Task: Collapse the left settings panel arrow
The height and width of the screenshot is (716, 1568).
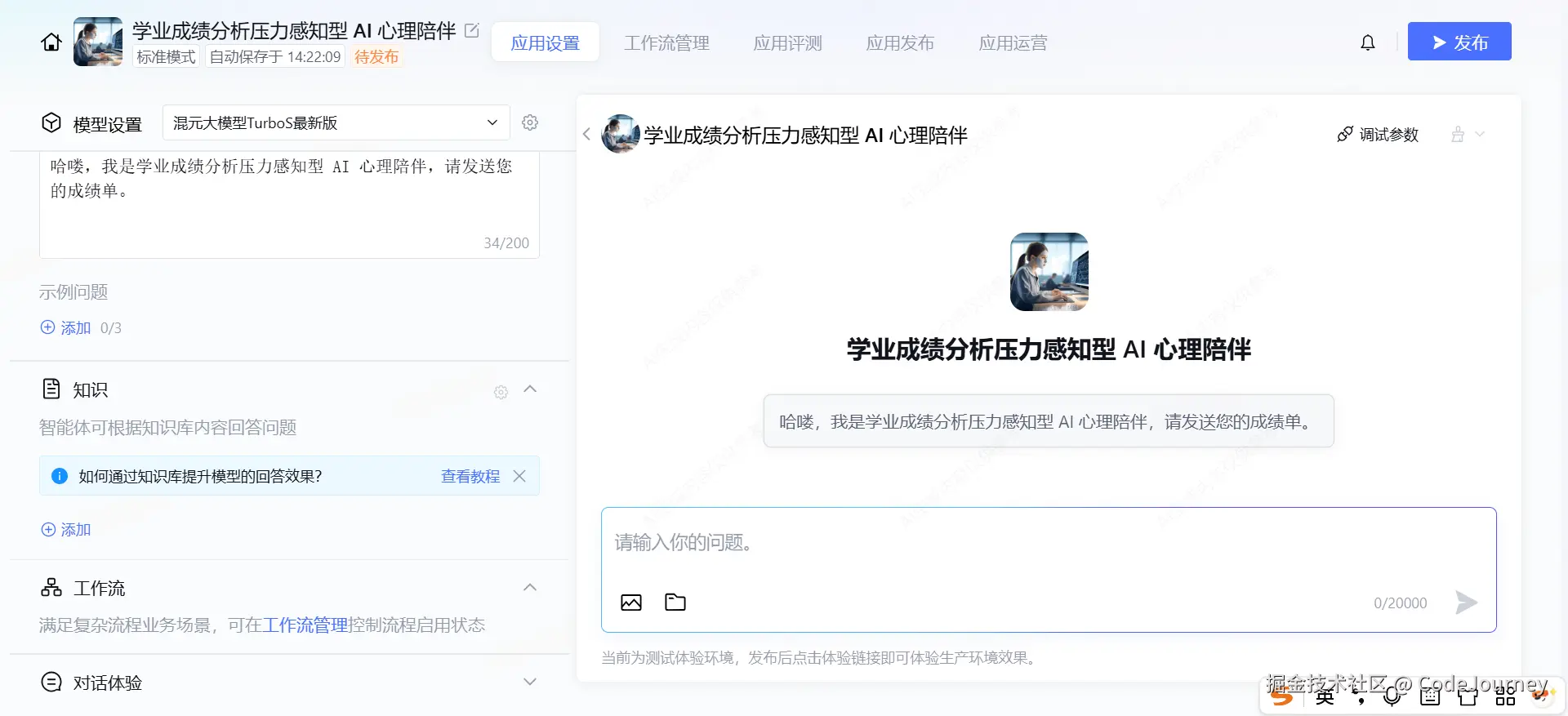Action: click(x=586, y=134)
